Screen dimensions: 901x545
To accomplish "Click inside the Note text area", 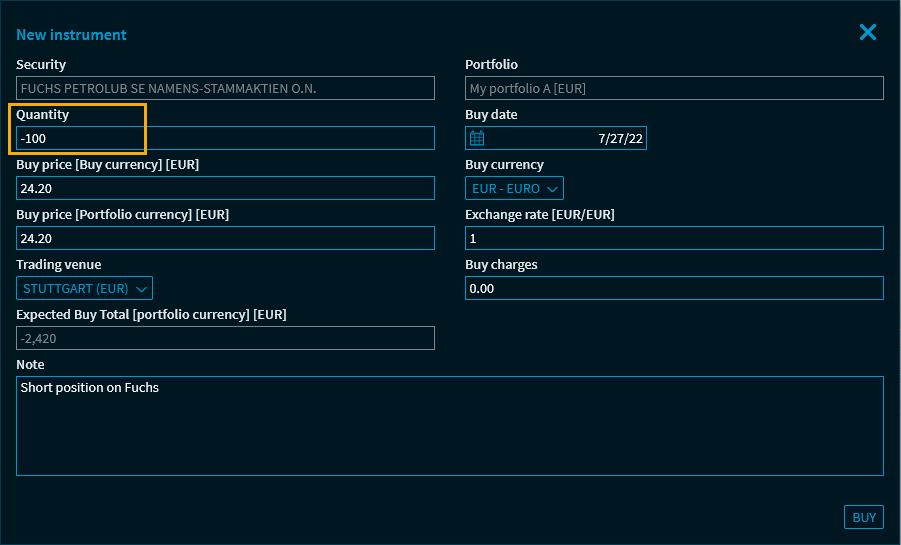I will pos(450,426).
